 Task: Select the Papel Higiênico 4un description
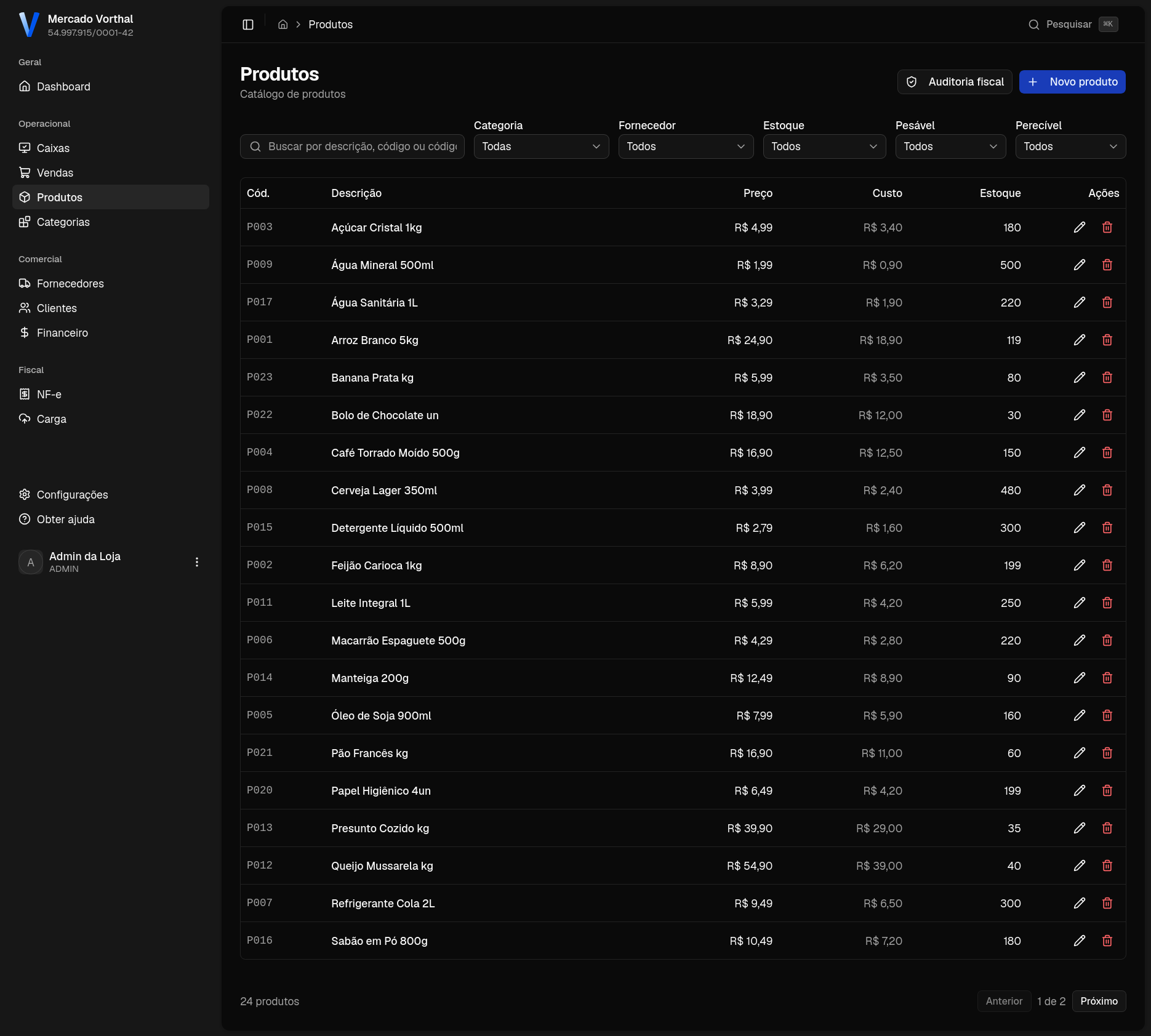tap(381, 791)
